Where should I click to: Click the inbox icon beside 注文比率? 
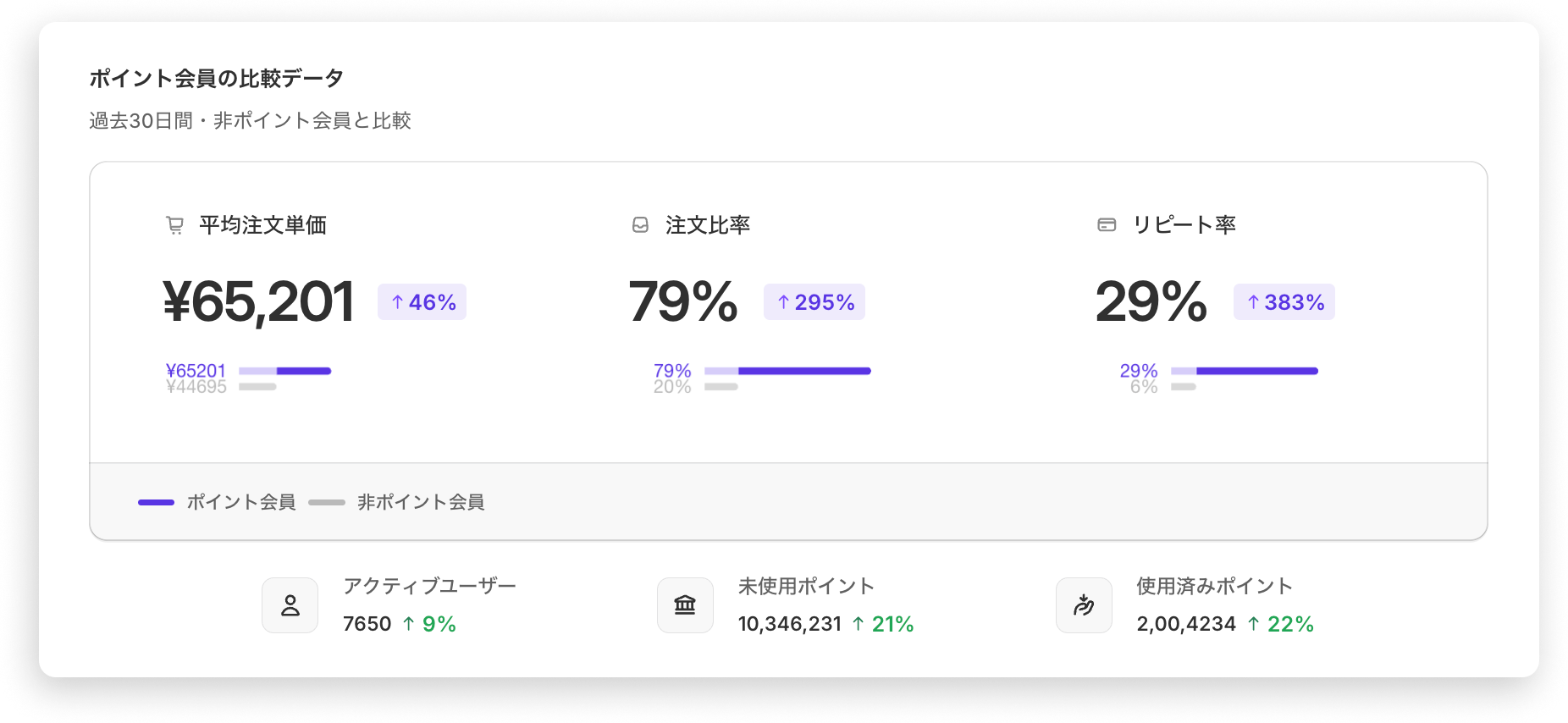(640, 225)
